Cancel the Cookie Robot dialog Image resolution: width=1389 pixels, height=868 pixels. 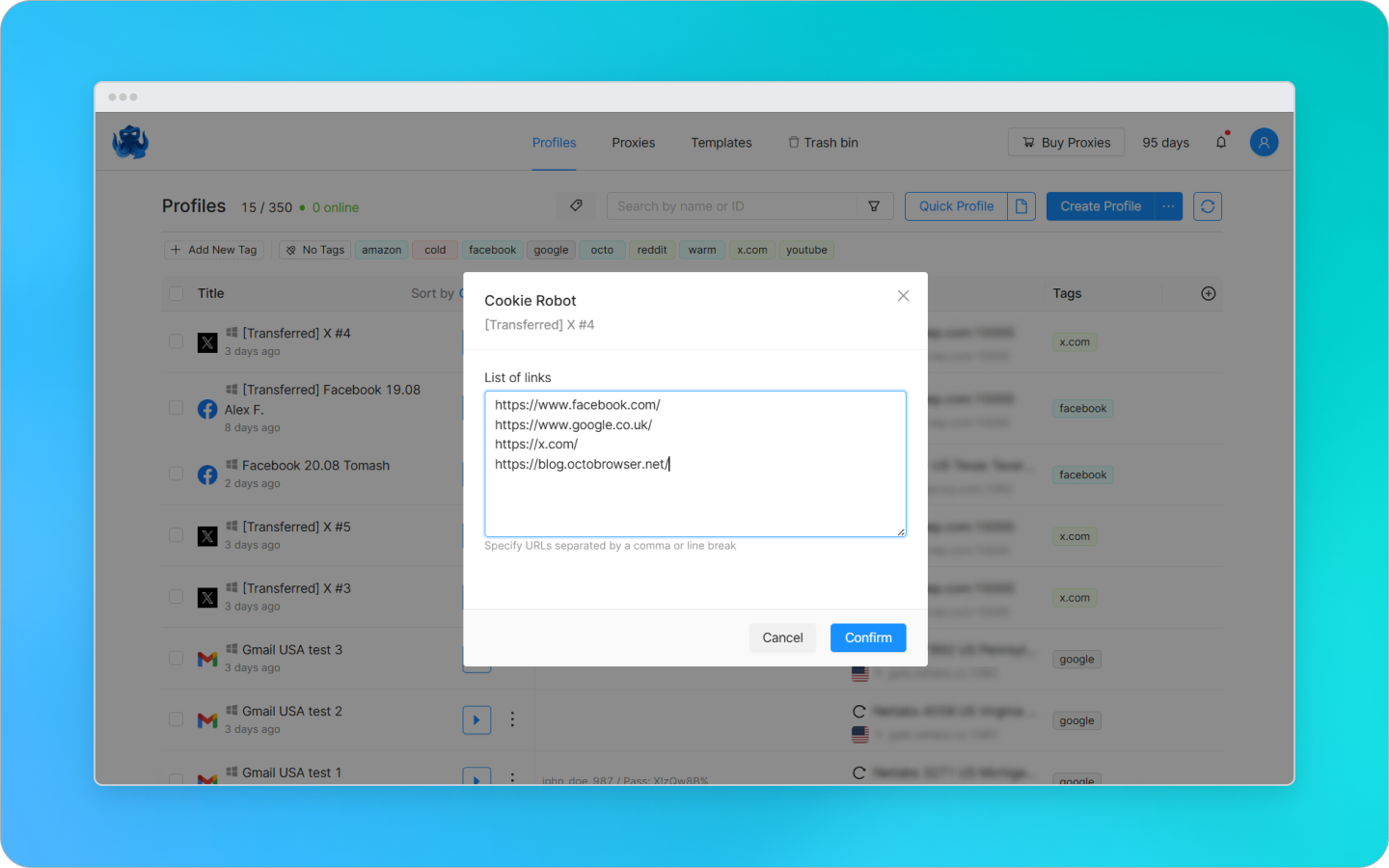coord(782,637)
